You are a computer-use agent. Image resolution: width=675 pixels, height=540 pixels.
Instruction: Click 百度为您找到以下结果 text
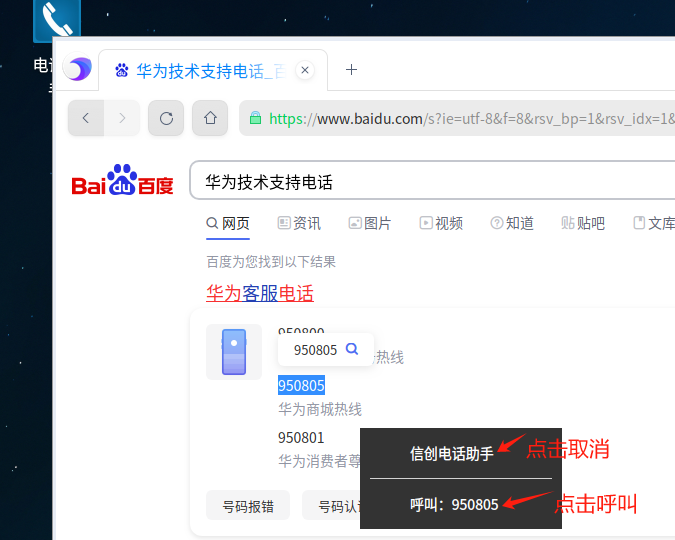(x=271, y=261)
